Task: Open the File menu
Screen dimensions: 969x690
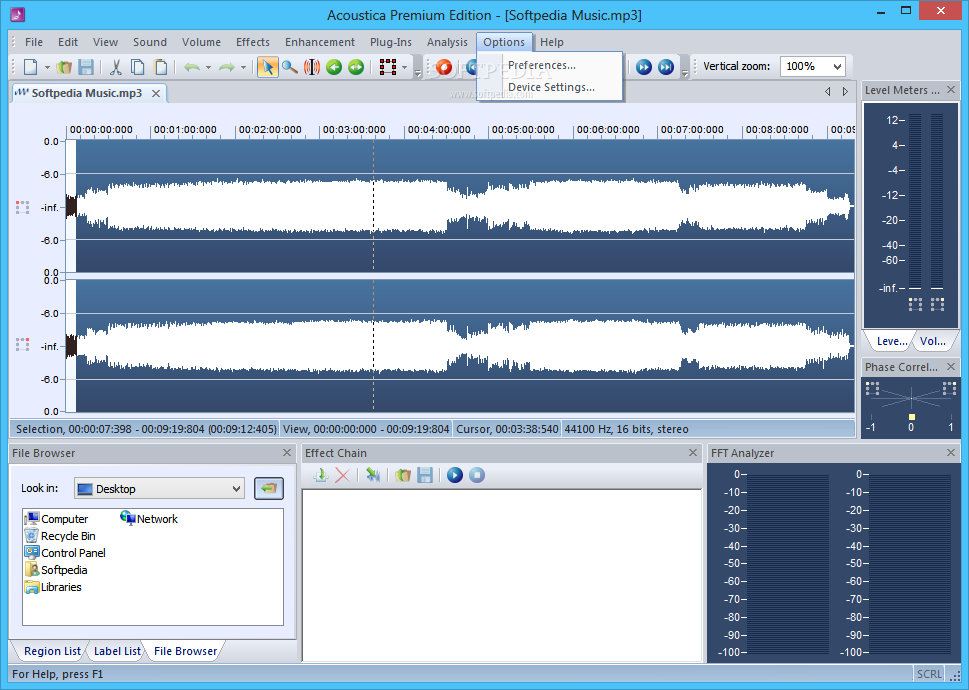Action: pos(34,42)
